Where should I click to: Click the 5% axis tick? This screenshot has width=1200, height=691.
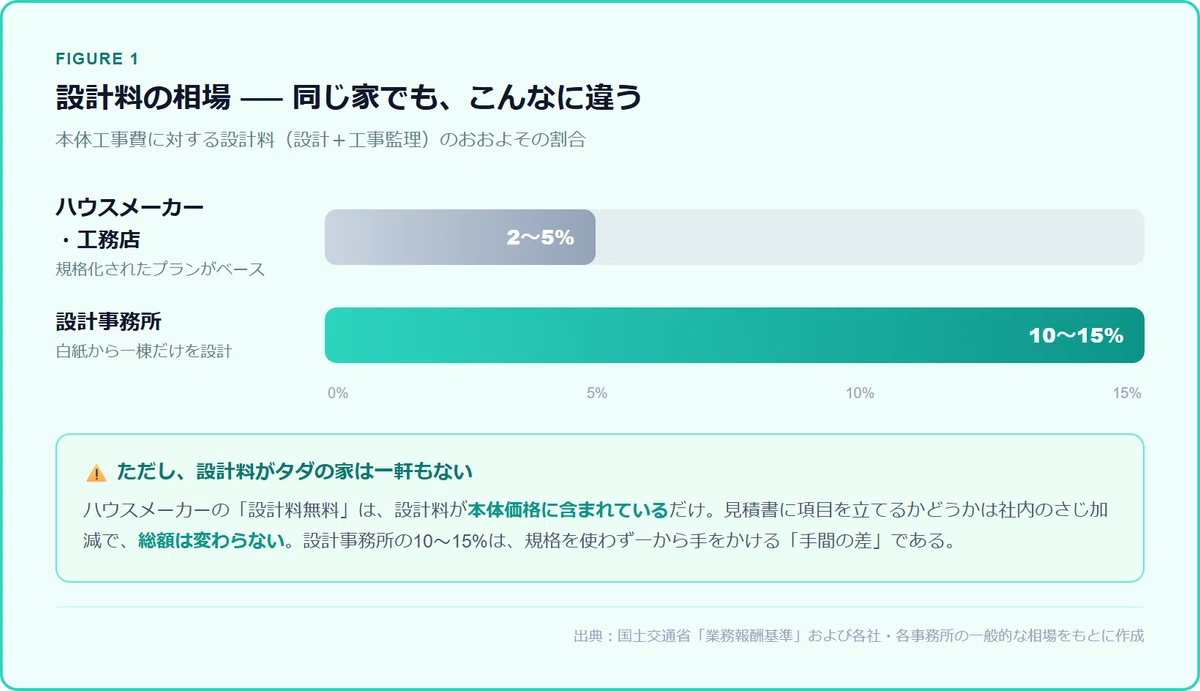point(597,393)
